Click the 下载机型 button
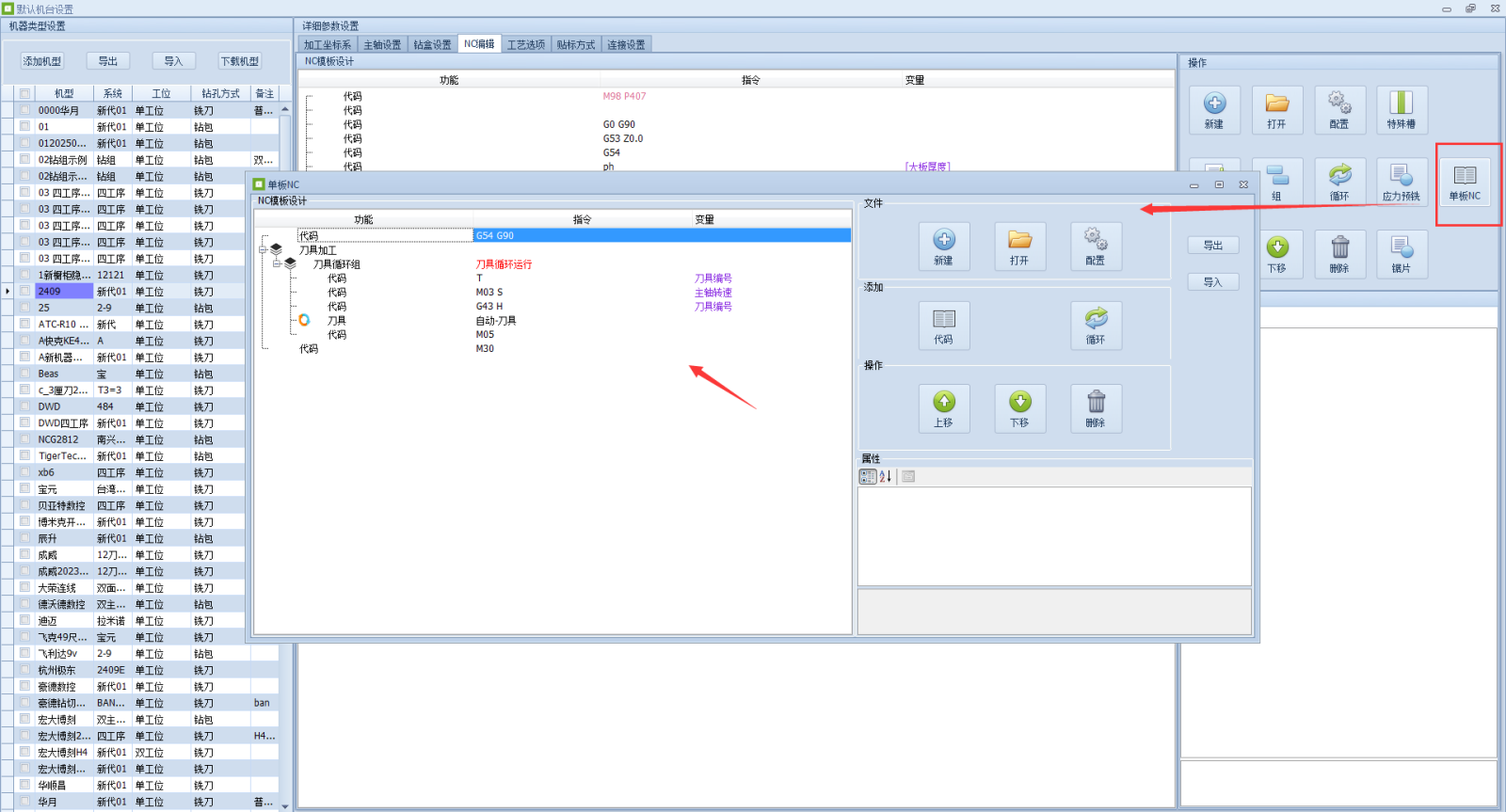Viewport: 1506px width, 812px height. (x=239, y=61)
